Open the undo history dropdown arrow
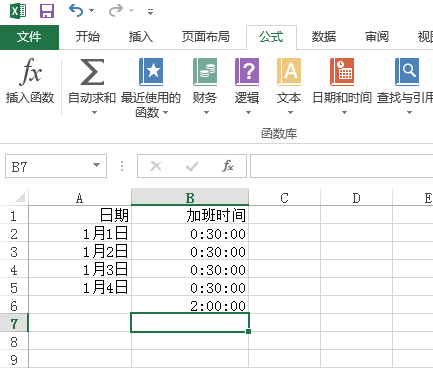The image size is (433, 368). (x=91, y=11)
